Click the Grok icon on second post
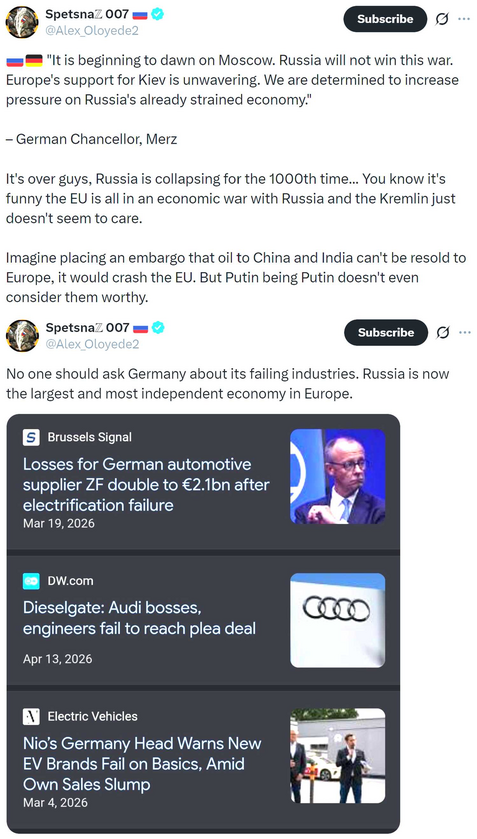 click(443, 333)
